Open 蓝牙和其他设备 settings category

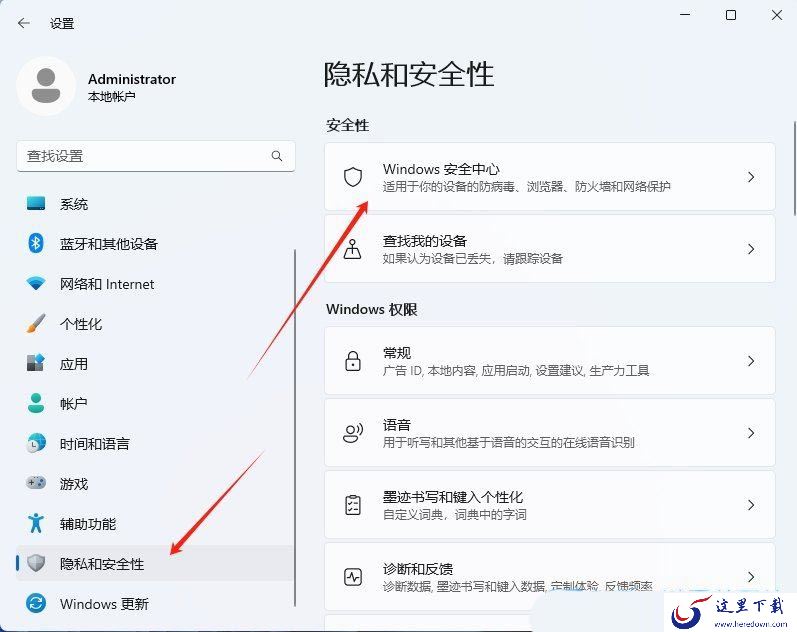[156, 244]
